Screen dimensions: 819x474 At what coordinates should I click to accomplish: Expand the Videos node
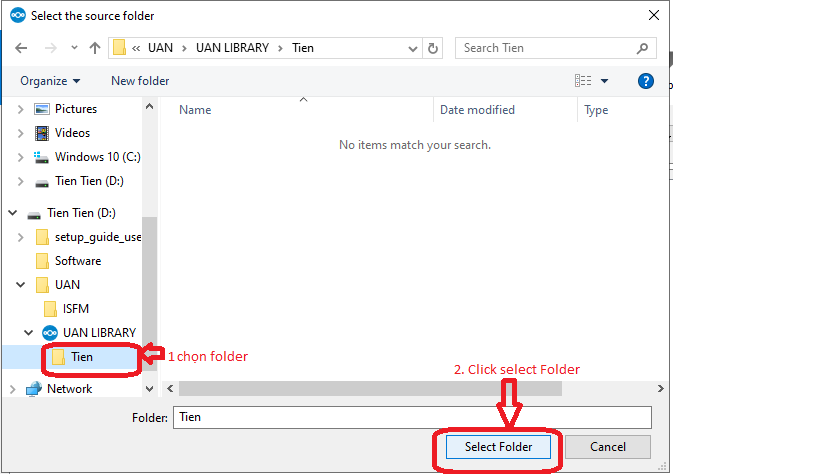(x=20, y=133)
